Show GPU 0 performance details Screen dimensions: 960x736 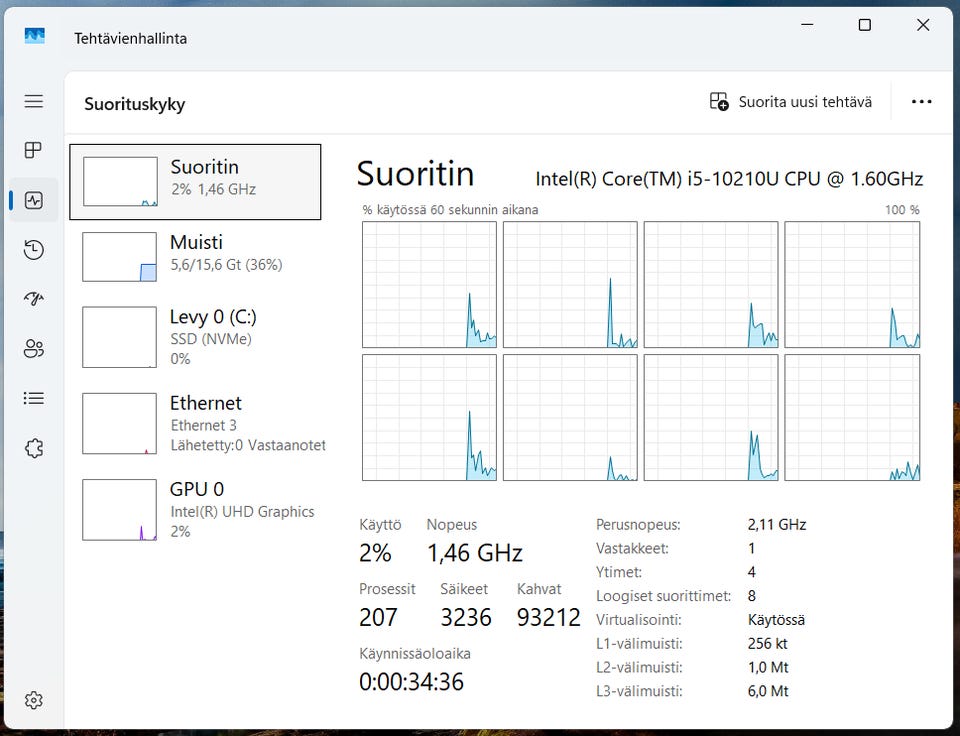pos(195,509)
